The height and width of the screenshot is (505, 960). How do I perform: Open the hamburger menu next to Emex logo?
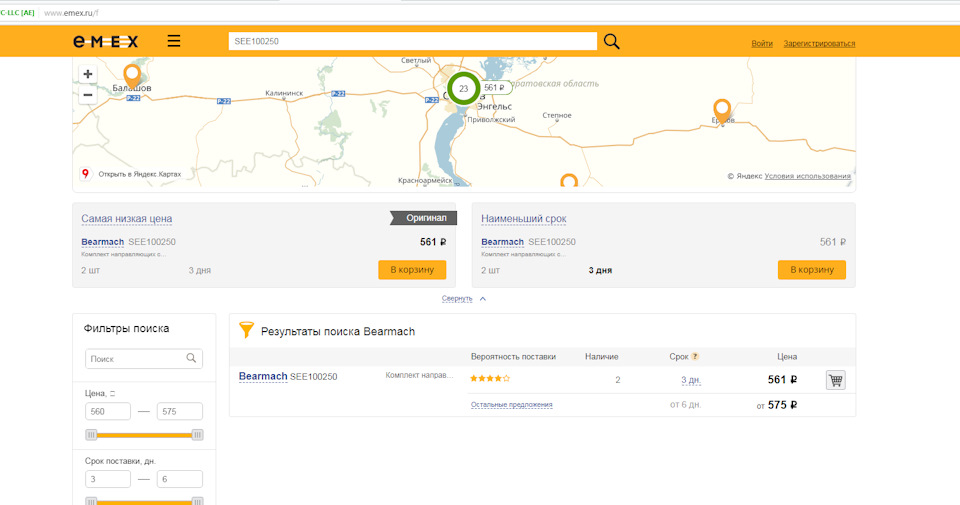pos(174,41)
